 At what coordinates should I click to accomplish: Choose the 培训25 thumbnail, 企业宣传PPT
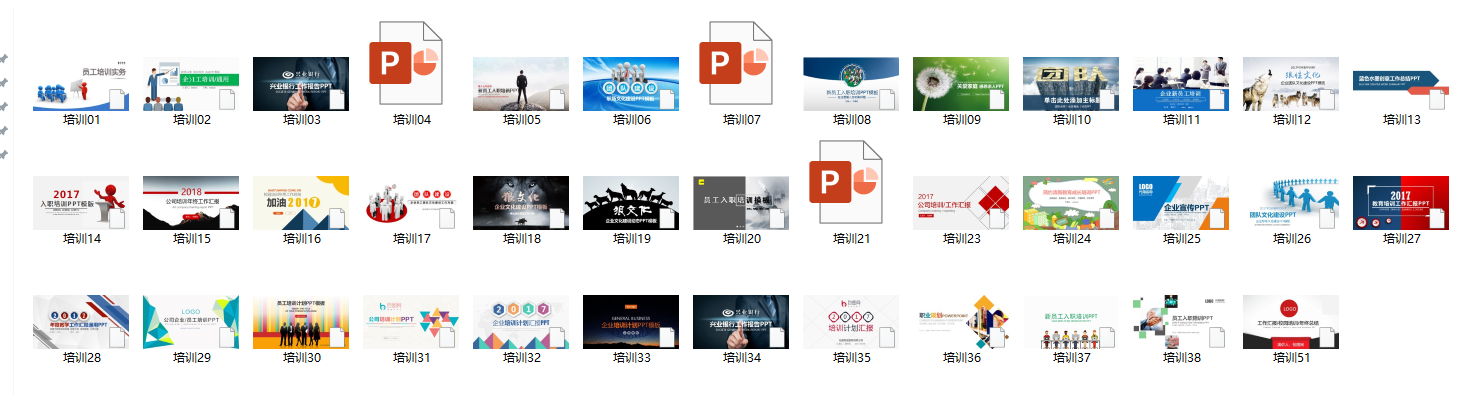pyautogui.click(x=1181, y=203)
